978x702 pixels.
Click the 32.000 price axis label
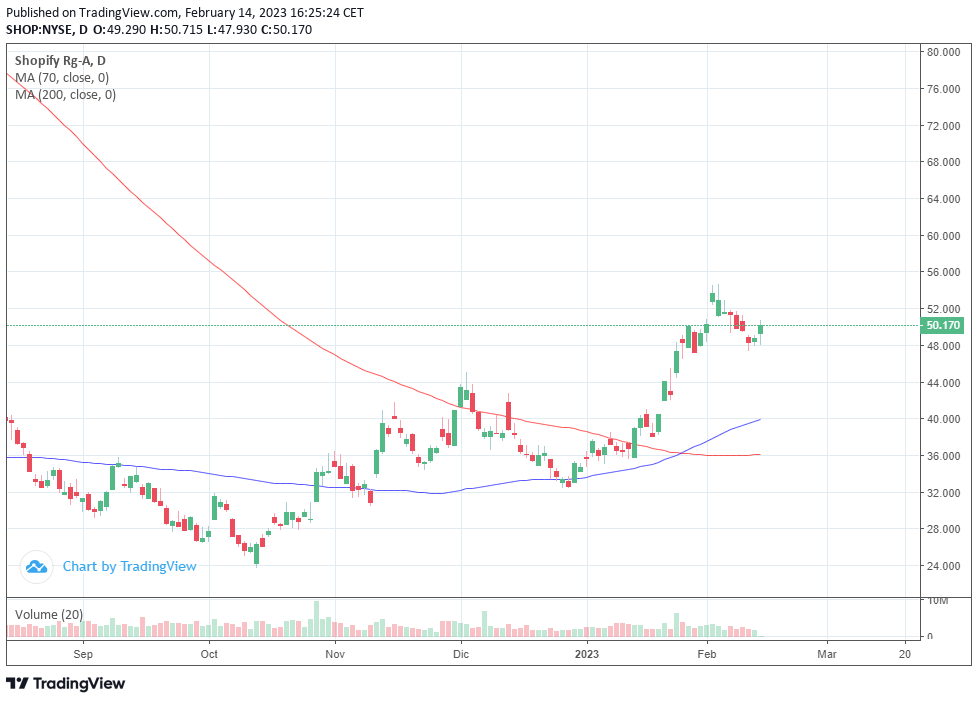click(943, 492)
